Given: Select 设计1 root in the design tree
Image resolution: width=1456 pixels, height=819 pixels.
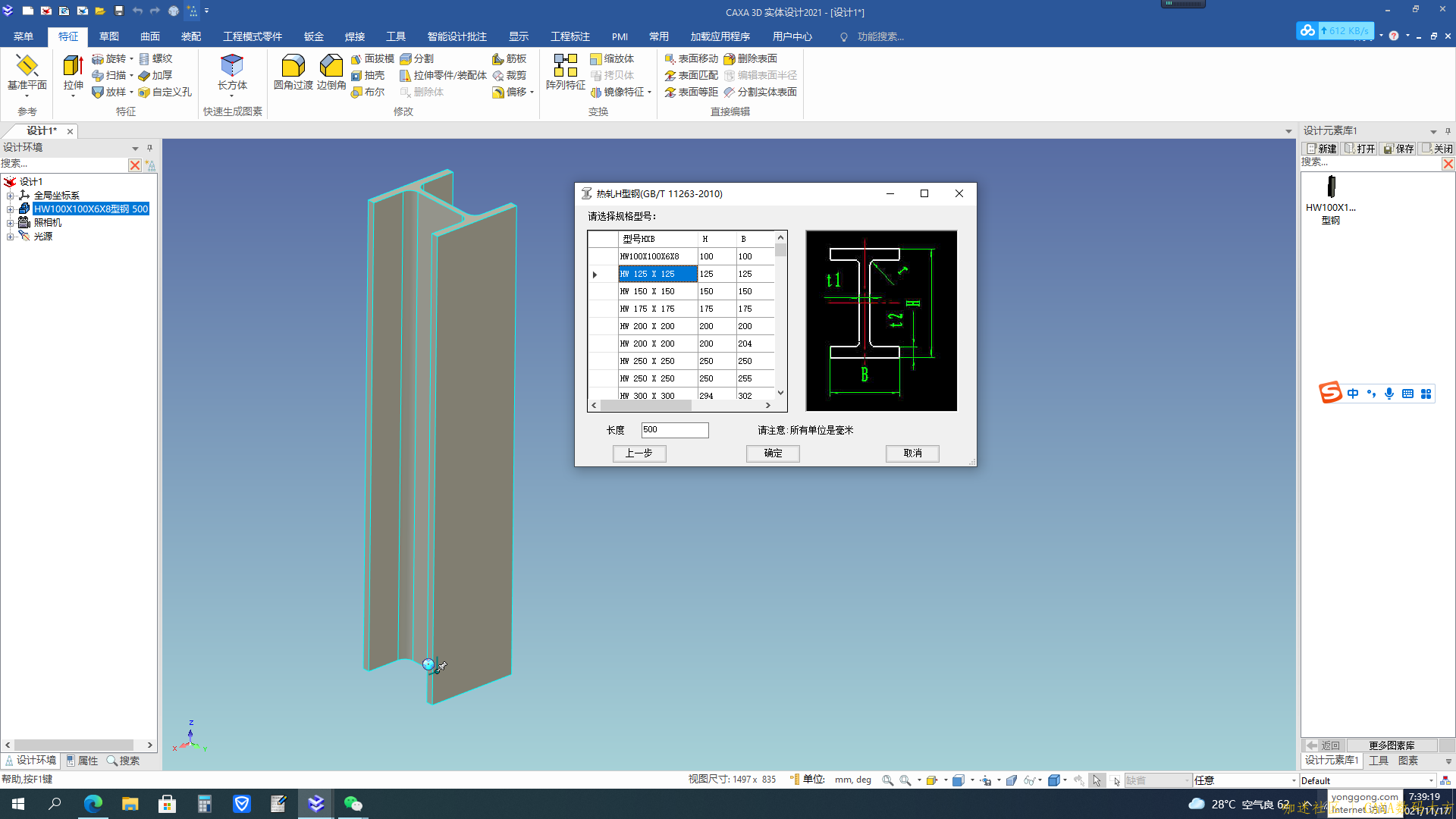Looking at the screenshot, I should pos(31,182).
